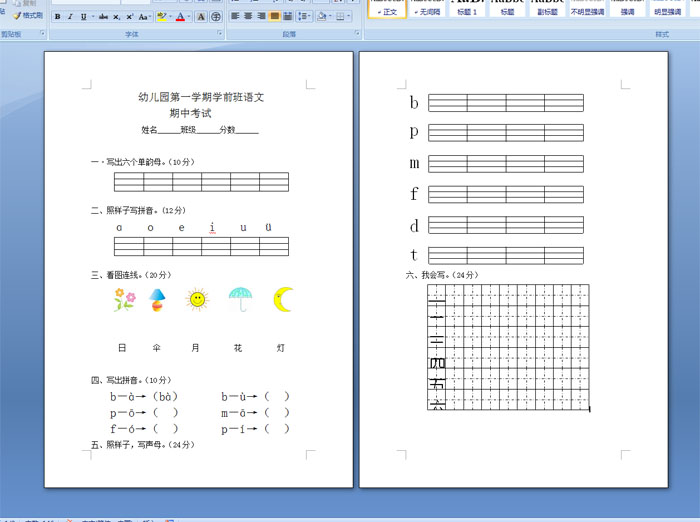Screen dimensions: 700x522
Task: Open the Change Case (Aa) menu
Action: coord(143,17)
